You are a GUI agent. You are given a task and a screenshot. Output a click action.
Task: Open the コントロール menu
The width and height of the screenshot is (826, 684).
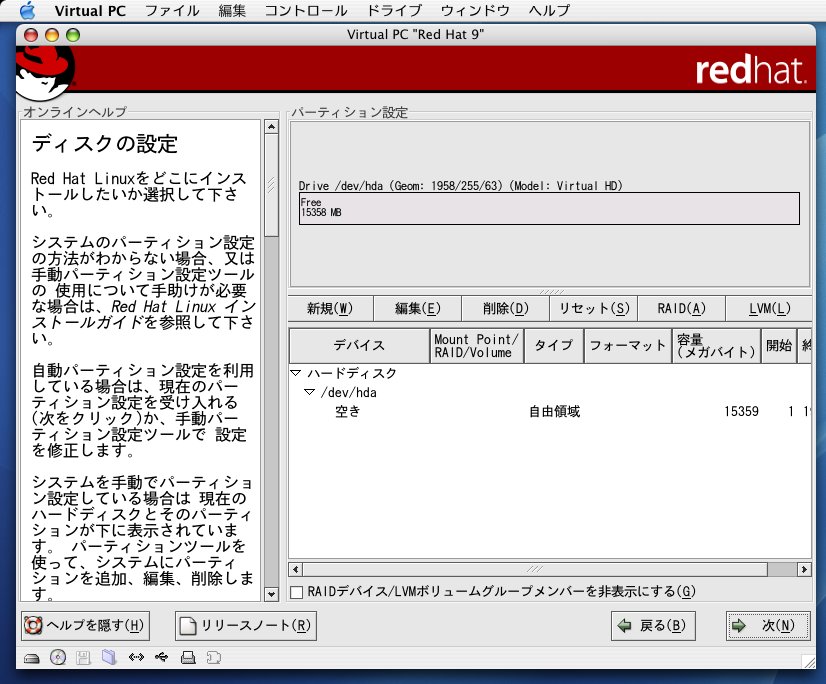coord(306,11)
